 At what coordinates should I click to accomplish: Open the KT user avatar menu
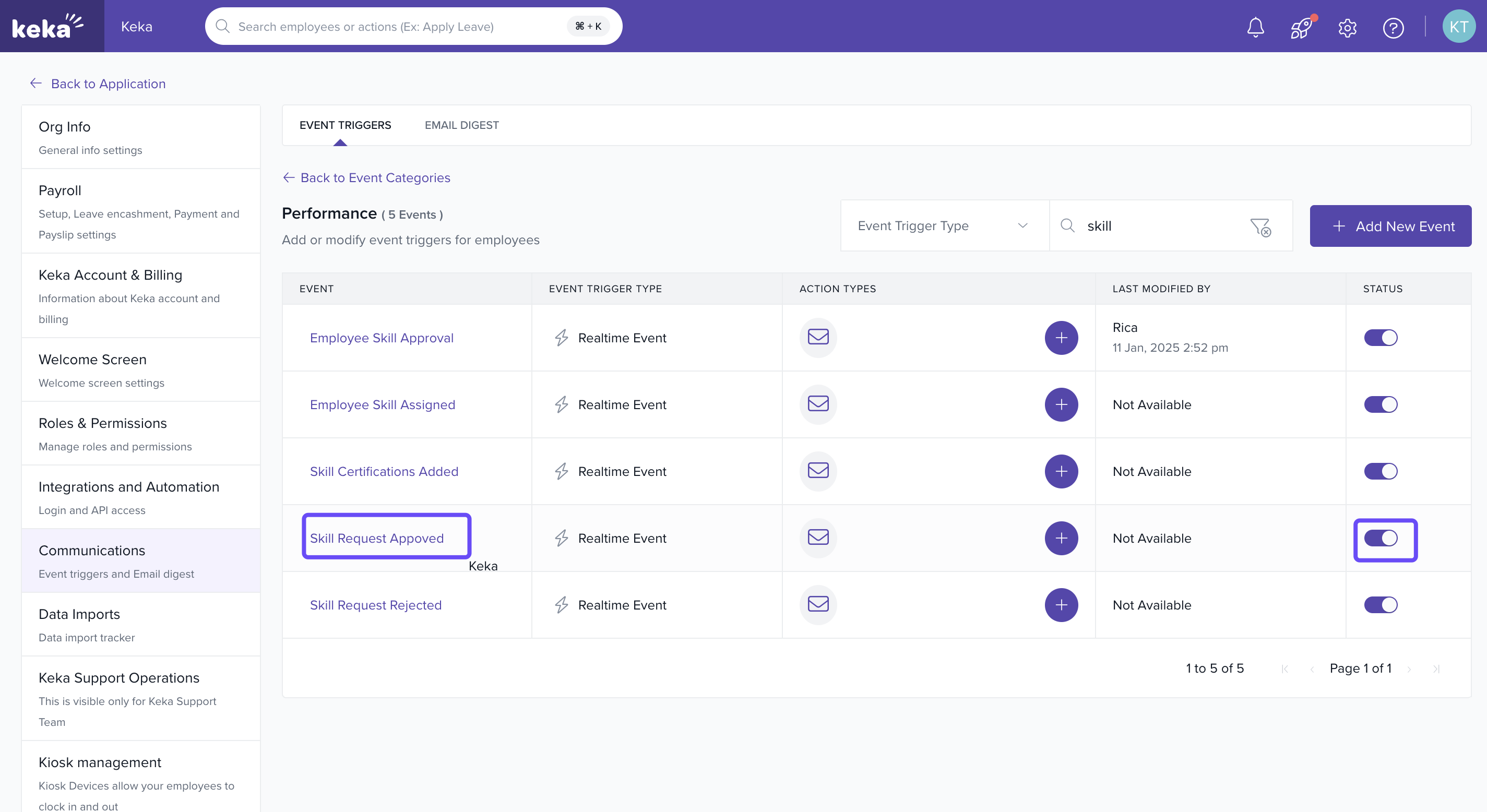click(x=1458, y=27)
